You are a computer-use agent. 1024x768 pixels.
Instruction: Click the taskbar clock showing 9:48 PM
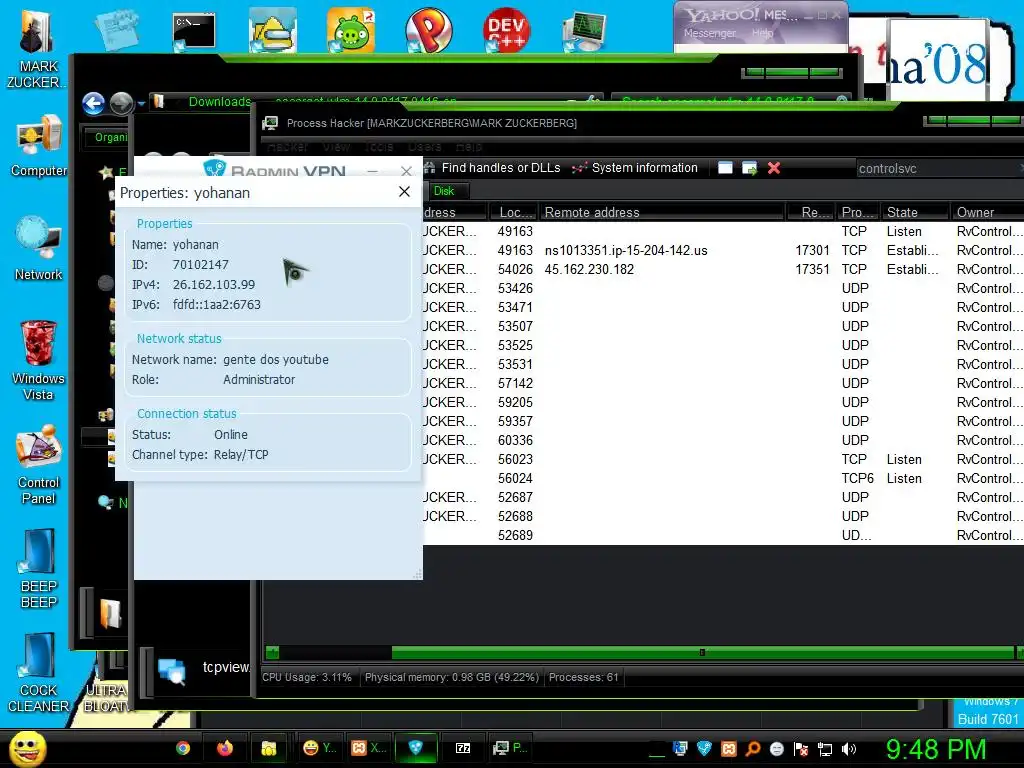click(936, 749)
